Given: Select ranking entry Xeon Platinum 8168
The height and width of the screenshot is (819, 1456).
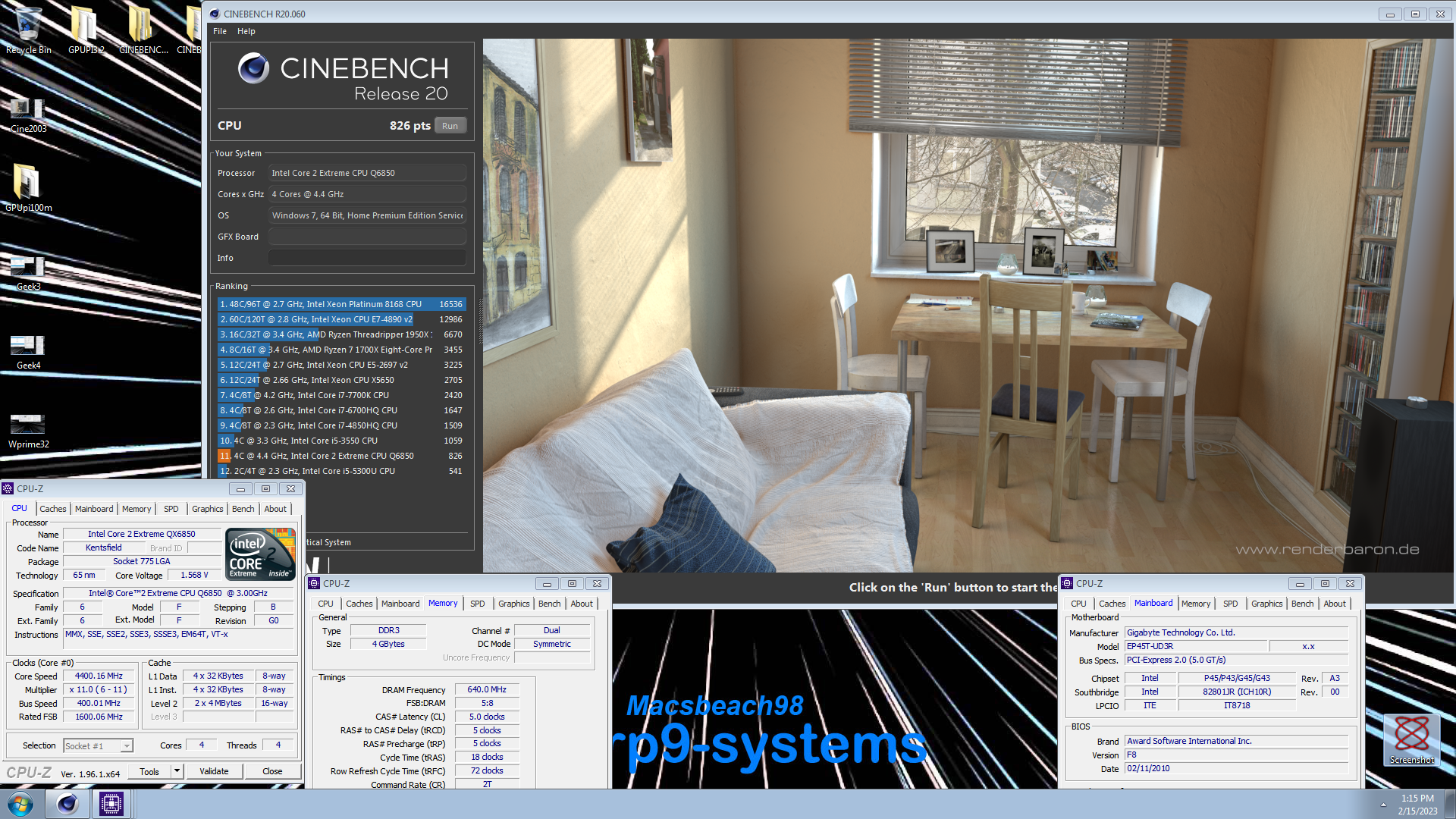Looking at the screenshot, I should (341, 304).
